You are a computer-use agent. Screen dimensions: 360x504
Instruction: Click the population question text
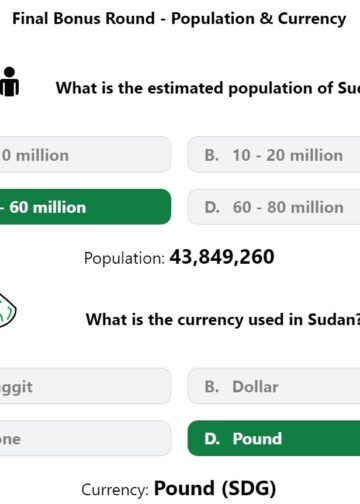pos(208,89)
